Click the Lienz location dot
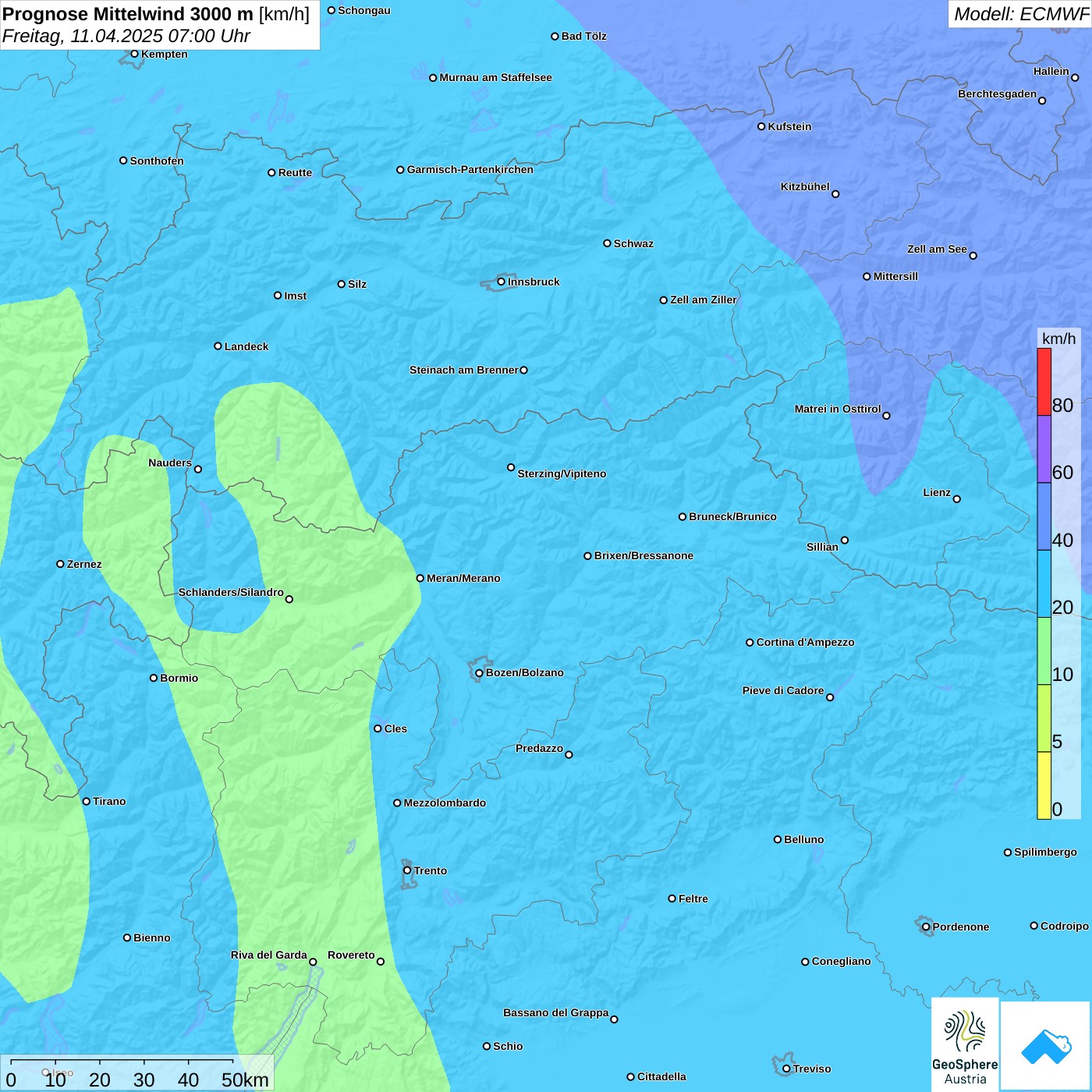 (957, 499)
